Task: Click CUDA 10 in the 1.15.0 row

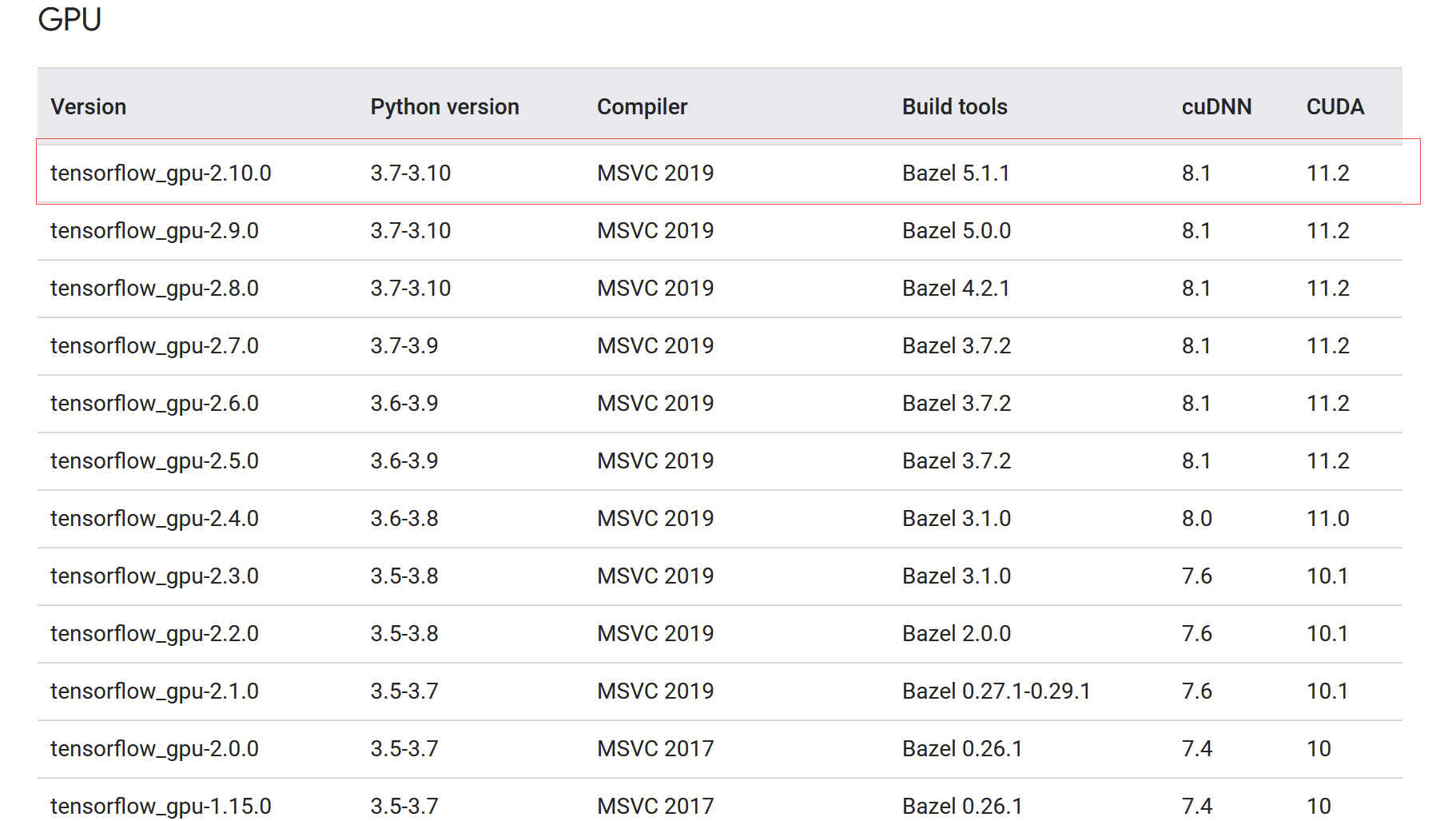Action: tap(1319, 806)
